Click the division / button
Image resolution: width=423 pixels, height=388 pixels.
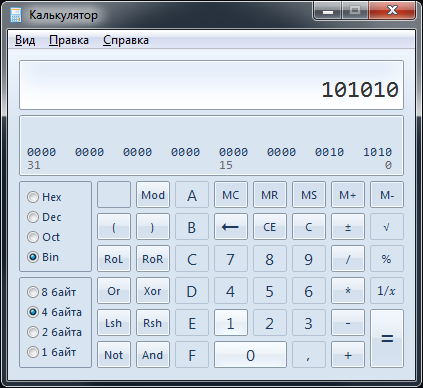coord(348,259)
